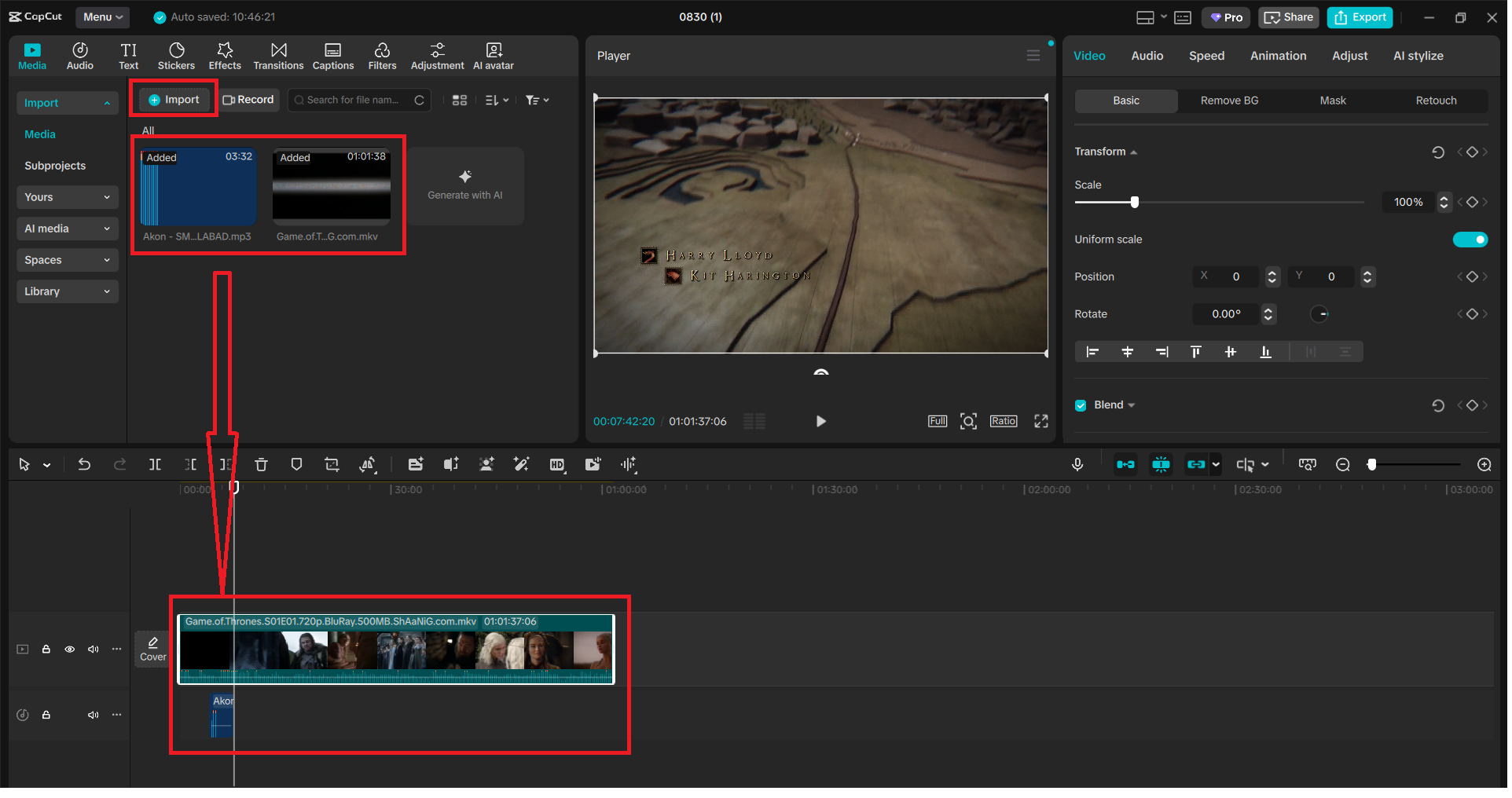The image size is (1512, 798).
Task: Click the microphone record voiceover icon
Action: pos(1077,465)
